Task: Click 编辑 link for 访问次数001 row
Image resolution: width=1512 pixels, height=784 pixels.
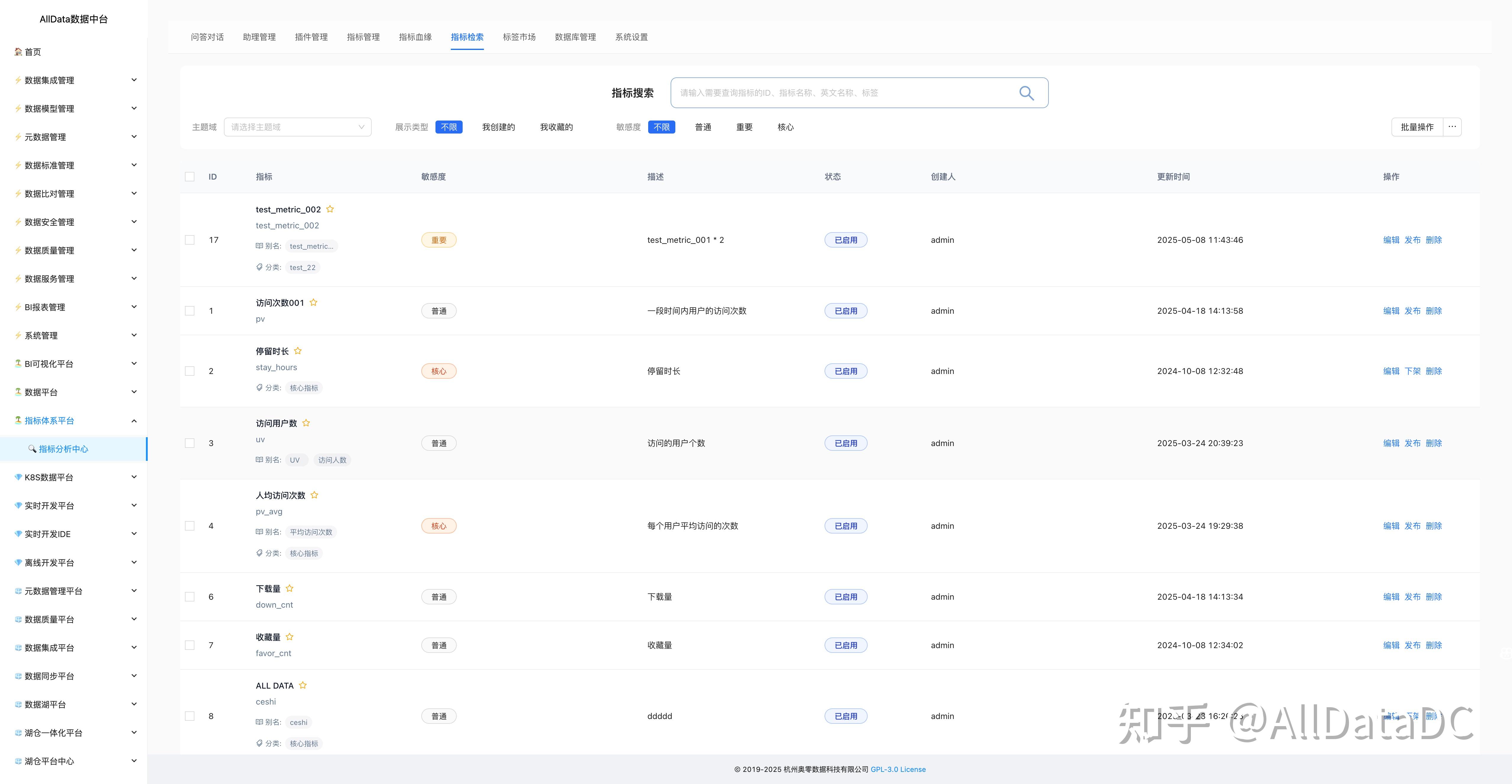Action: click(x=1391, y=311)
